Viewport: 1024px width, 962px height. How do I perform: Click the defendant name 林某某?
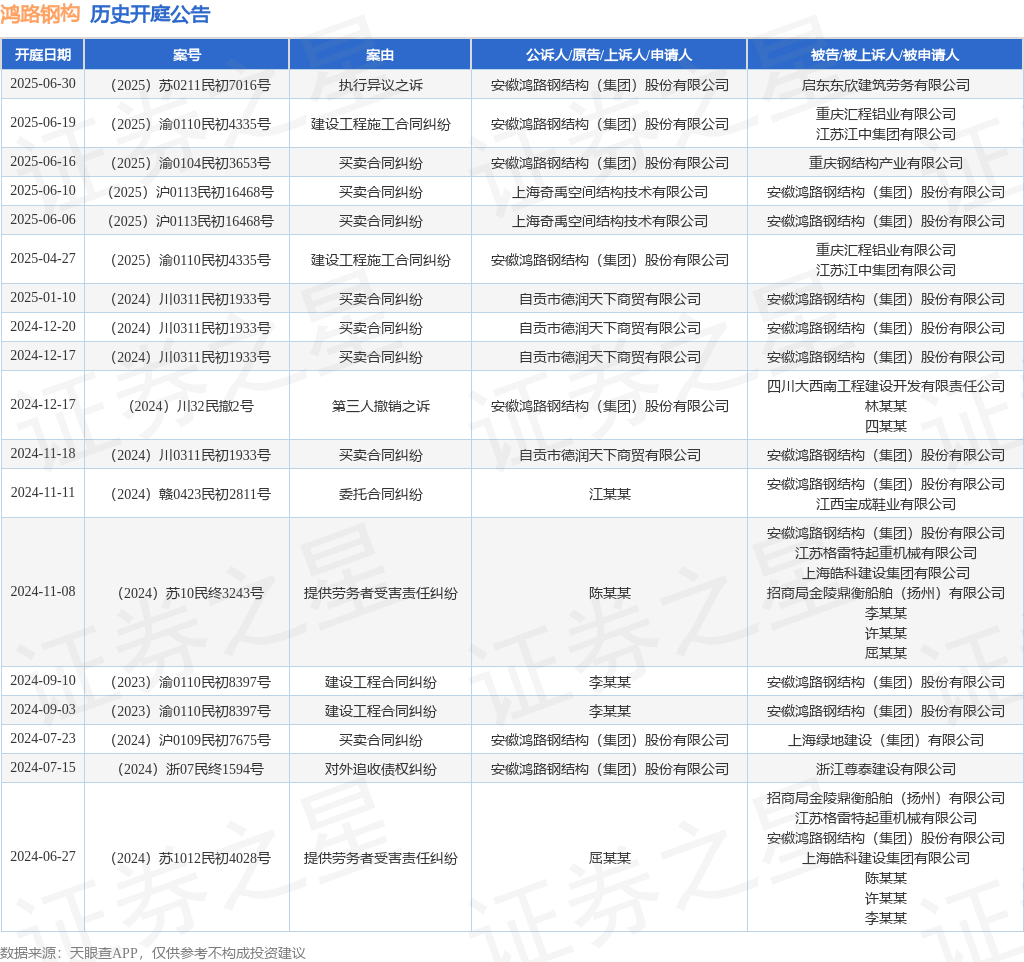point(886,406)
